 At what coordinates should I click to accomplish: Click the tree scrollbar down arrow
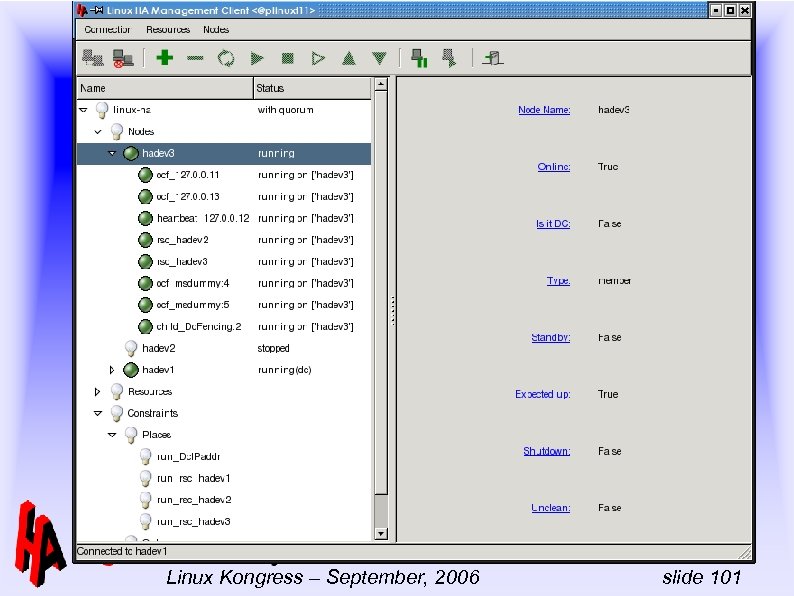(x=381, y=534)
